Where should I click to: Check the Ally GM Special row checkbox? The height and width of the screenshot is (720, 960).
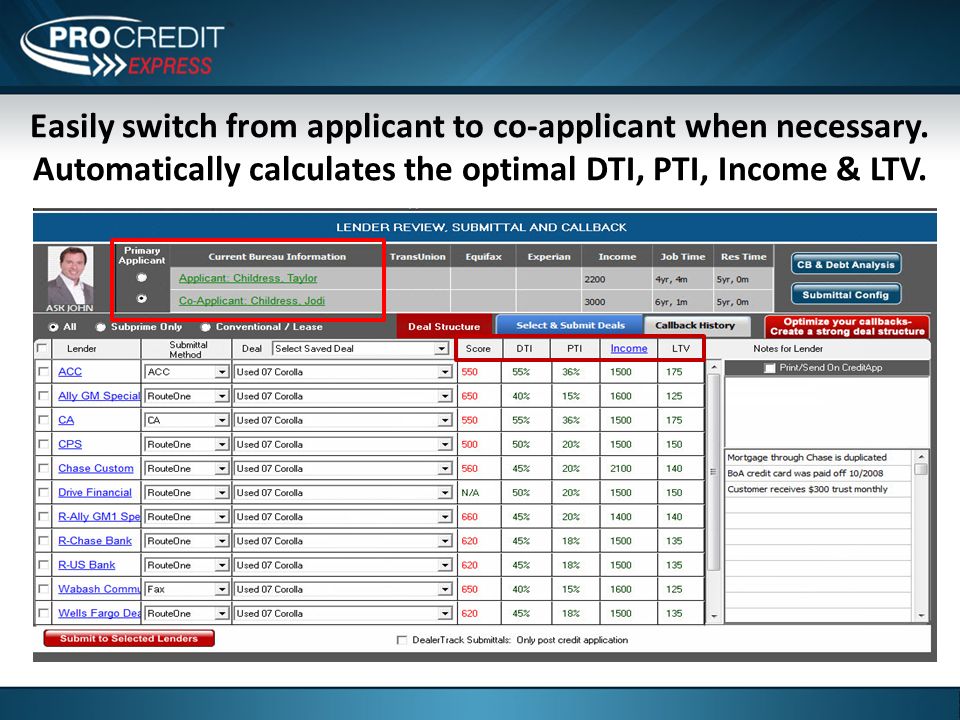[x=43, y=396]
